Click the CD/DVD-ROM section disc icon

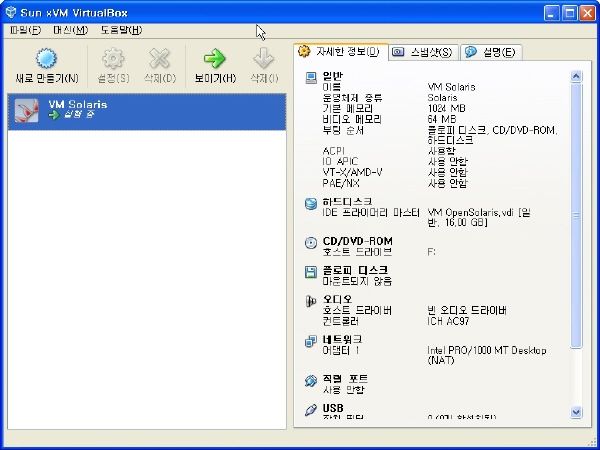tap(311, 243)
